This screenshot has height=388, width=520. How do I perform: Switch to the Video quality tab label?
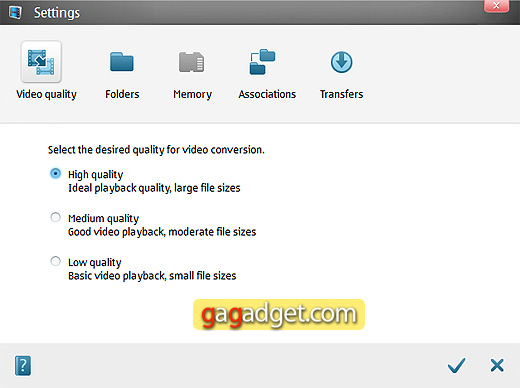(46, 95)
